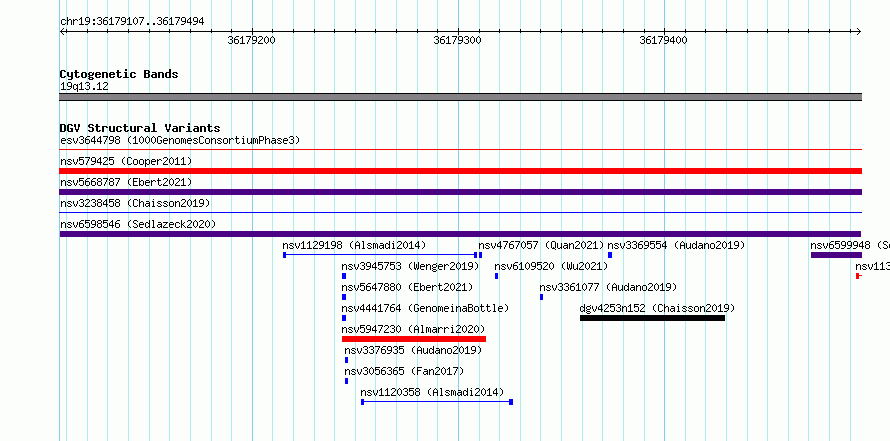Click the DGV Structural Variants track title
890x441 pixels.
[x=140, y=128]
